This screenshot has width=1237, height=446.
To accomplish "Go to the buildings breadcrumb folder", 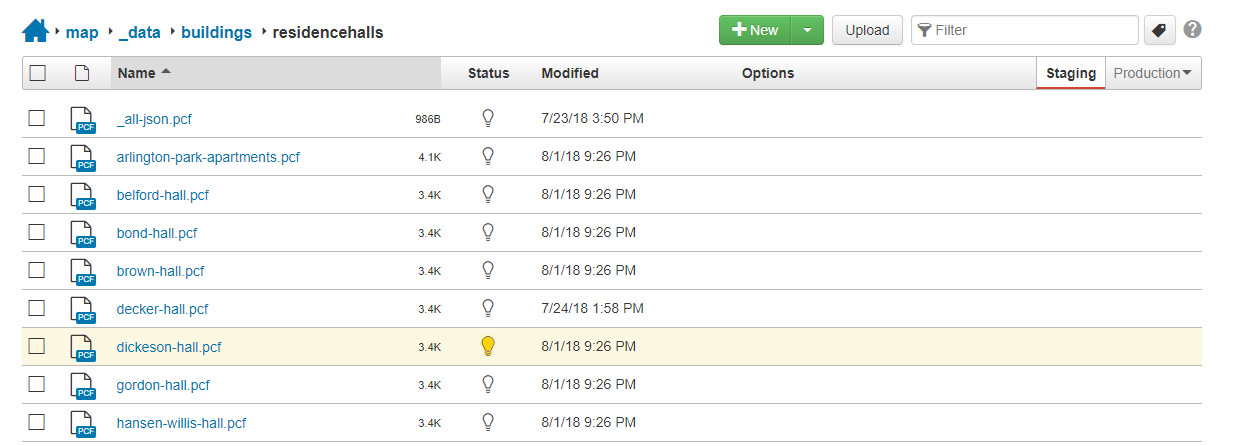I will click(x=216, y=32).
